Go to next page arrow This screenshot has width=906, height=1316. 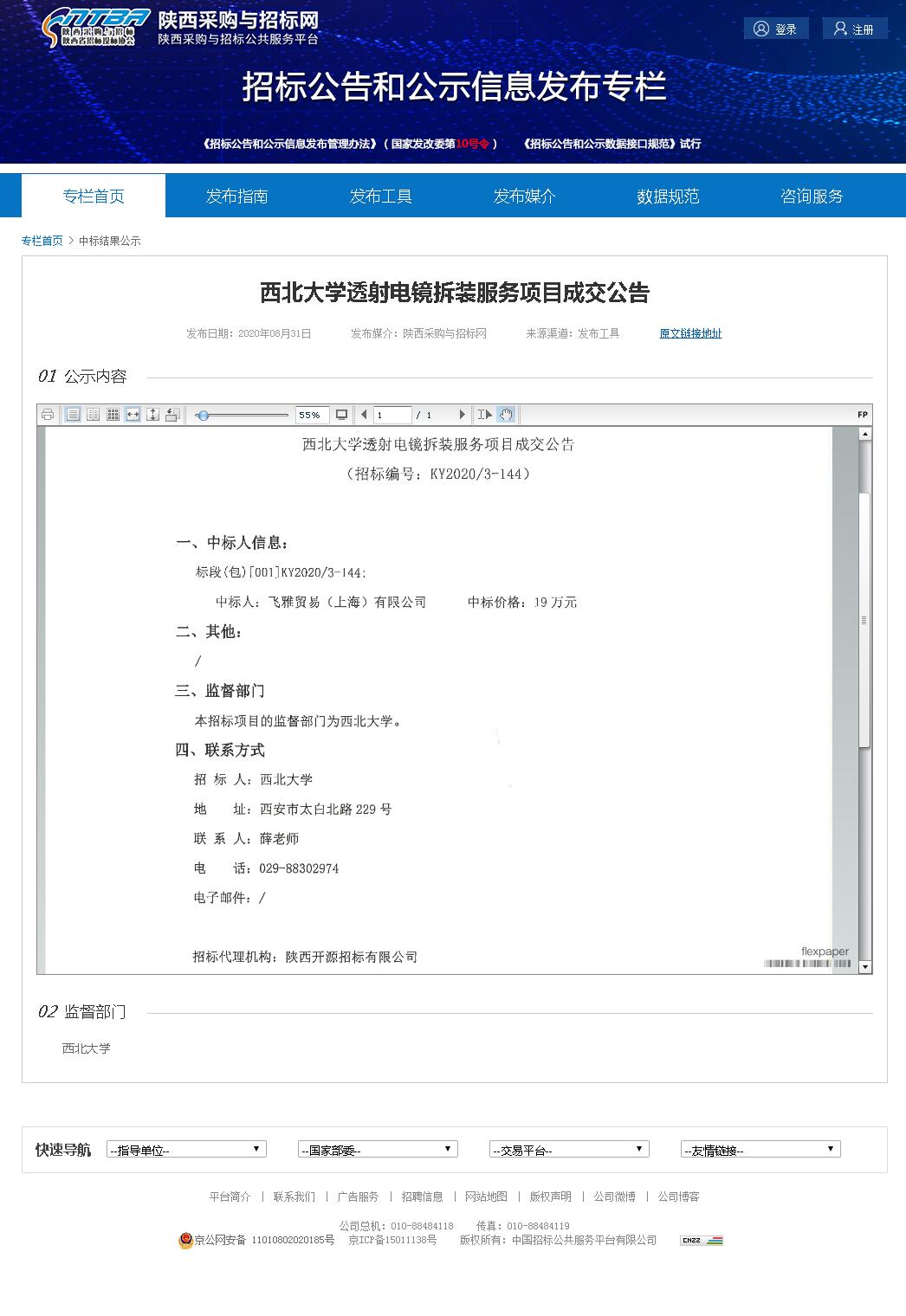(x=462, y=415)
